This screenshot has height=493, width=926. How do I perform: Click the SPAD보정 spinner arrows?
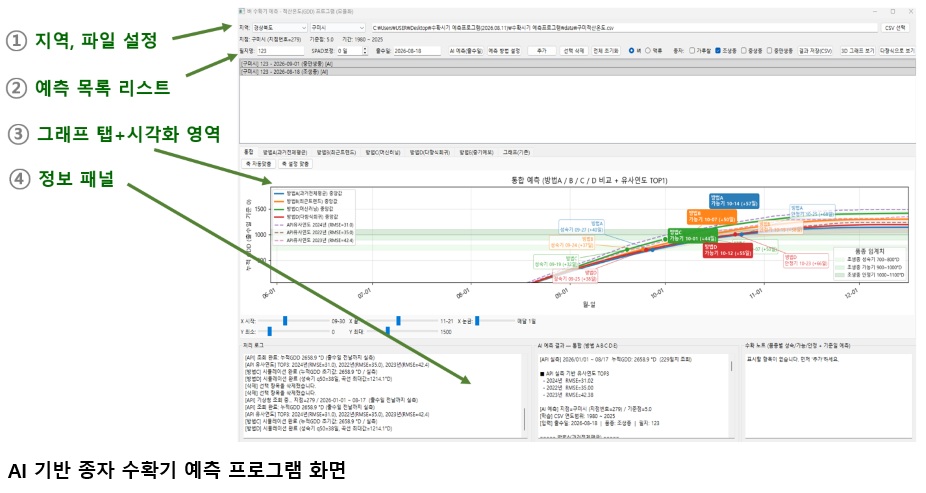[x=364, y=51]
